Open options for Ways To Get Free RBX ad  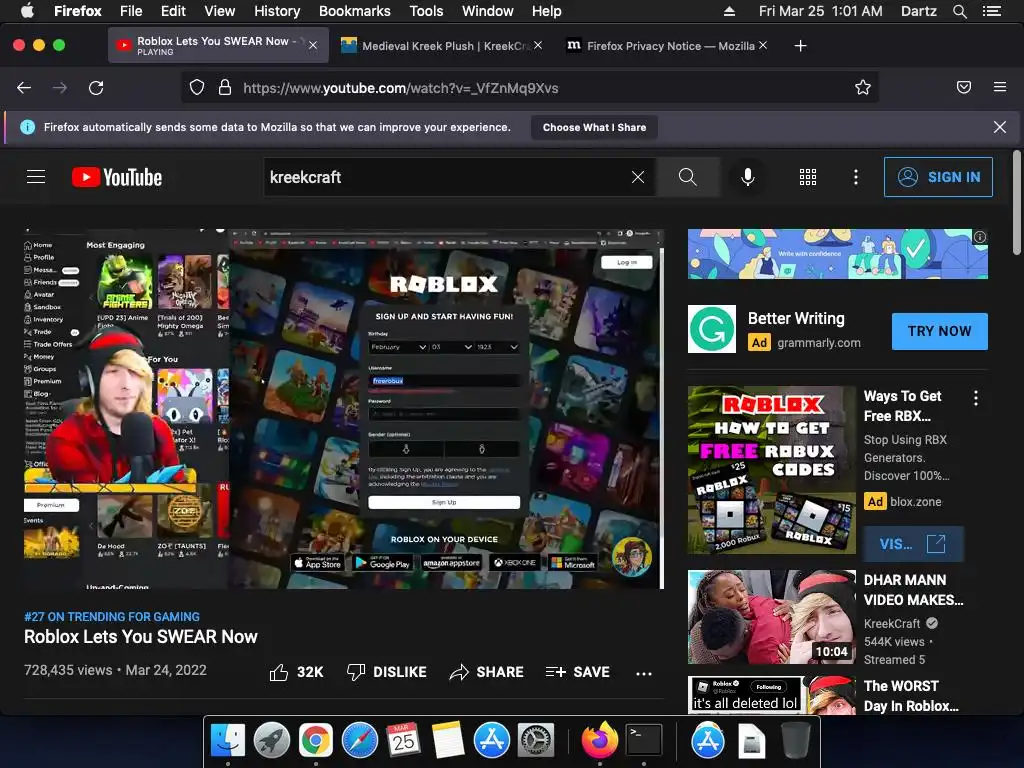(x=976, y=398)
